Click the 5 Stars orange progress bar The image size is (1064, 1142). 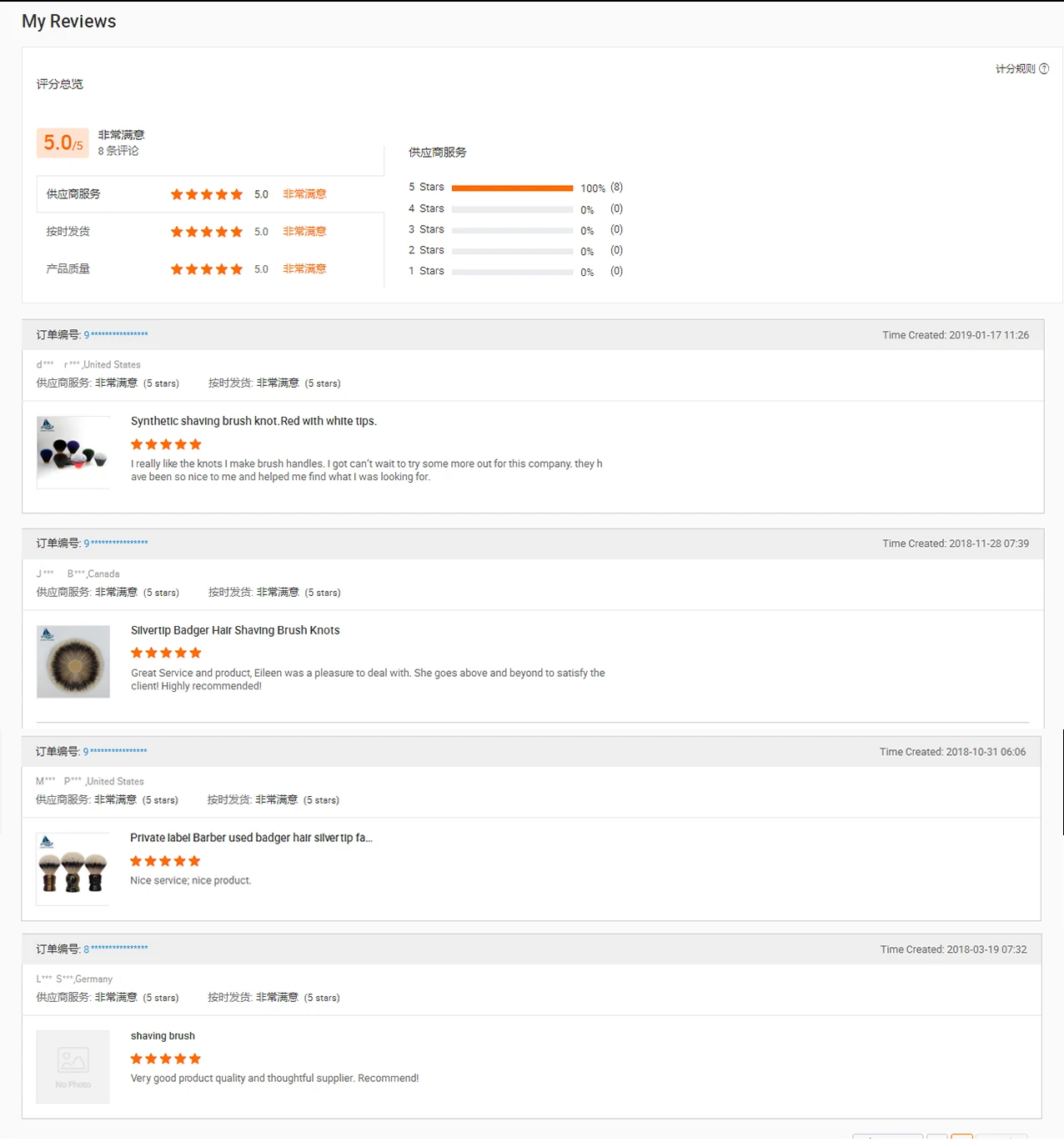(512, 188)
